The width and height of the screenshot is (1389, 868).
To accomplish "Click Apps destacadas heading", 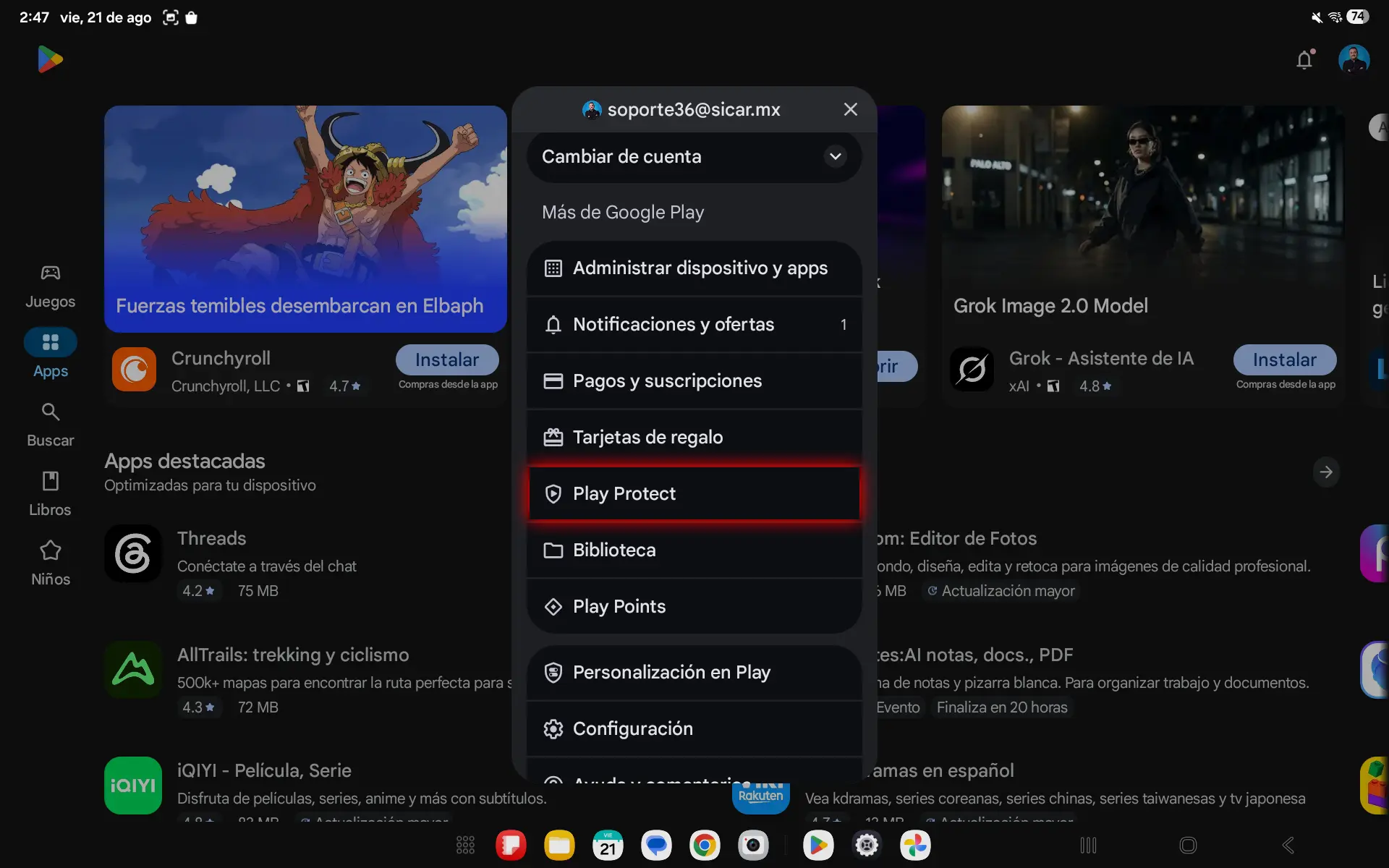I will pyautogui.click(x=184, y=461).
